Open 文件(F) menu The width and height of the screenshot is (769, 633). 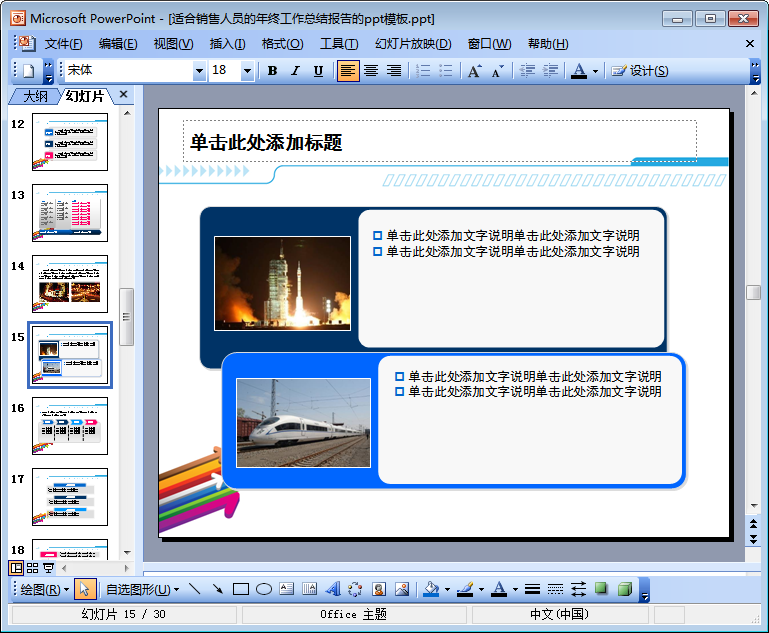pyautogui.click(x=63, y=44)
